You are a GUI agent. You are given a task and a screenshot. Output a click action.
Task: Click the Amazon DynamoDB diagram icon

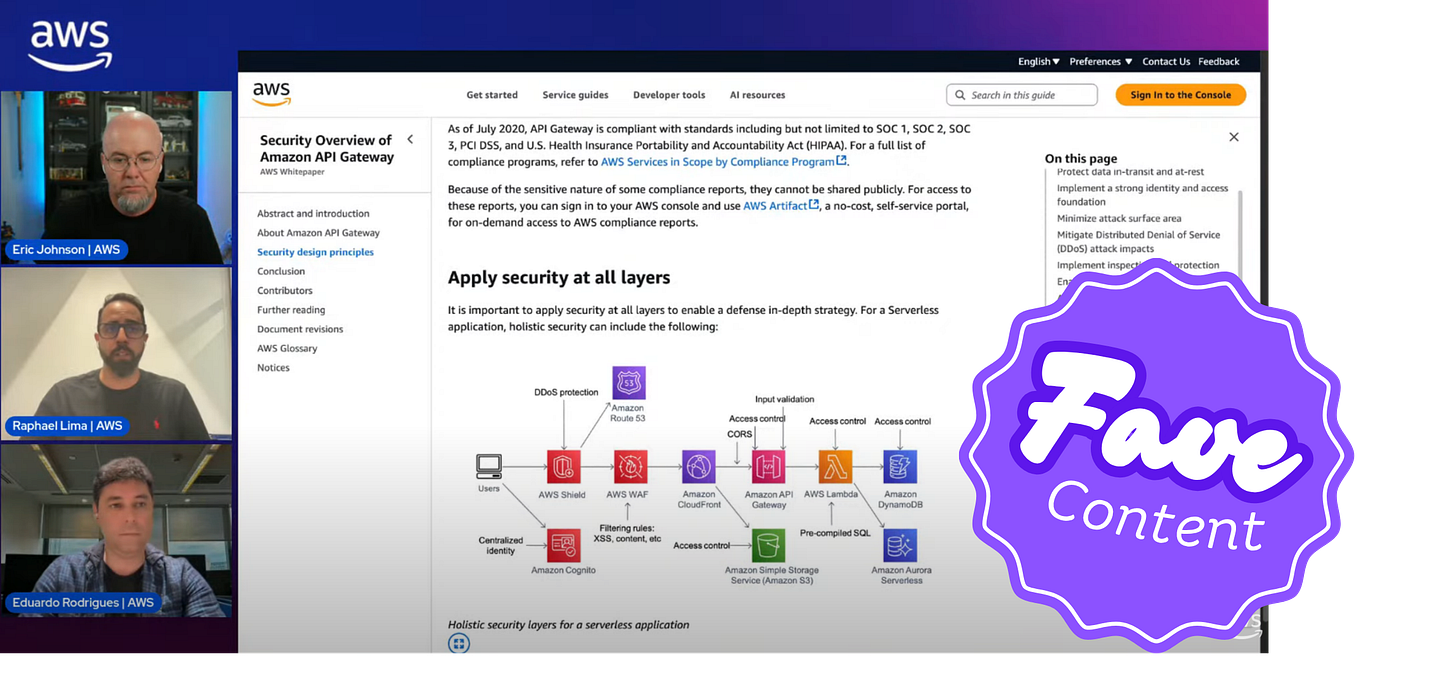(900, 467)
